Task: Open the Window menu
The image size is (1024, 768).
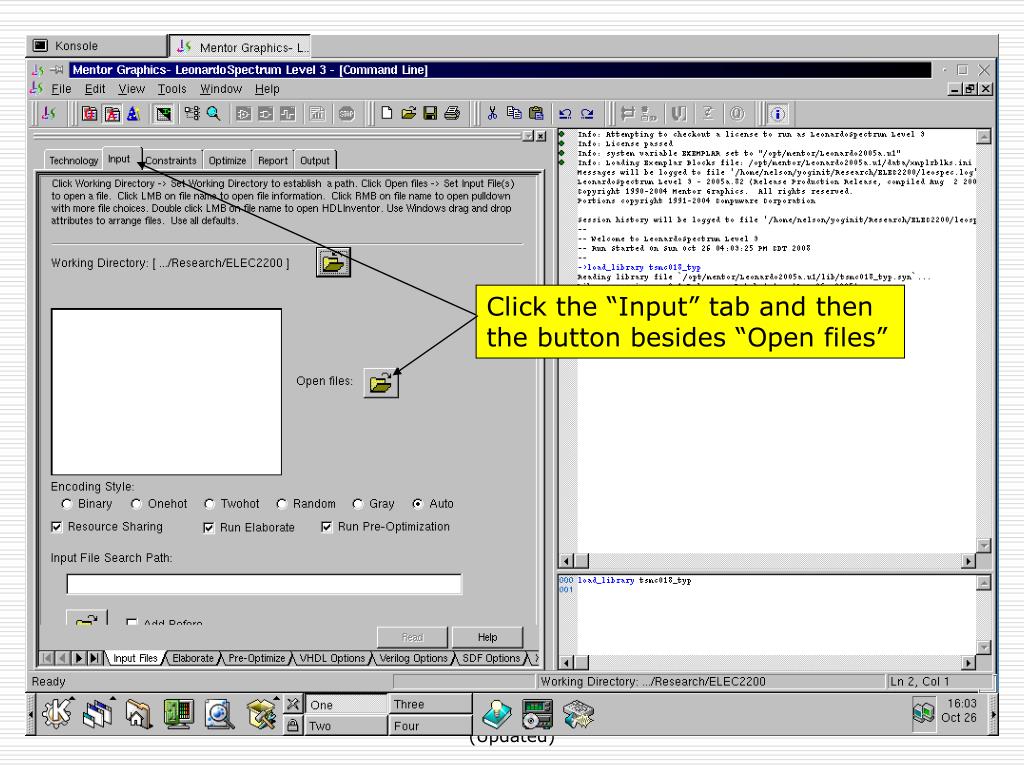Action: [x=221, y=89]
